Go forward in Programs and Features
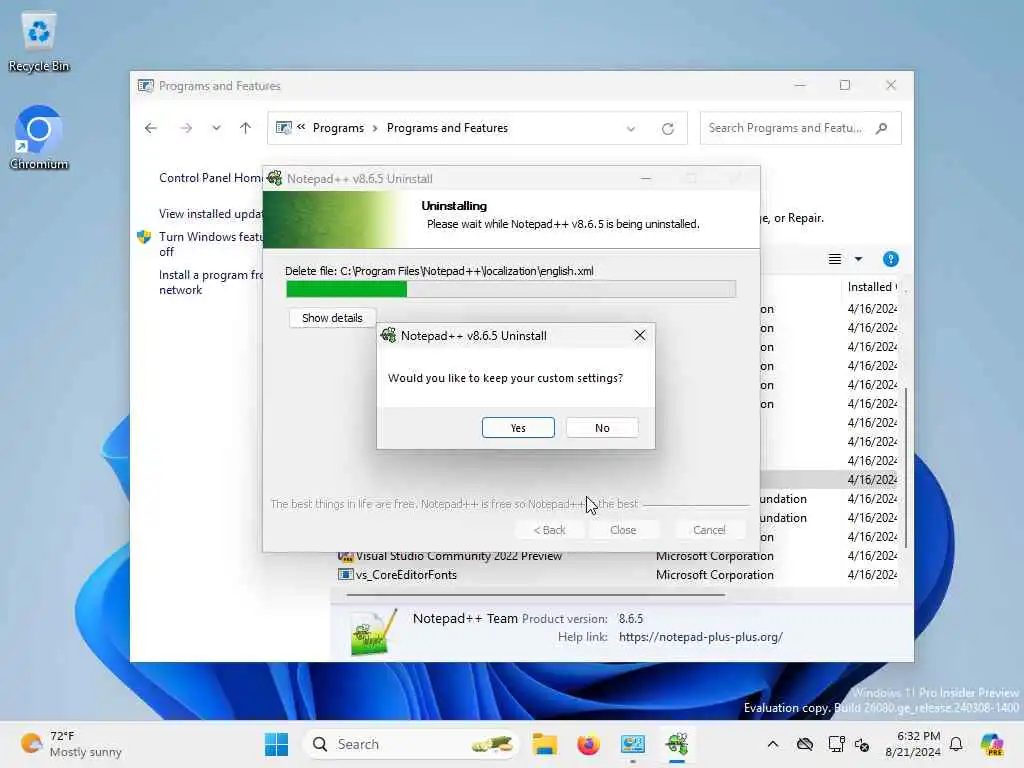 186,128
